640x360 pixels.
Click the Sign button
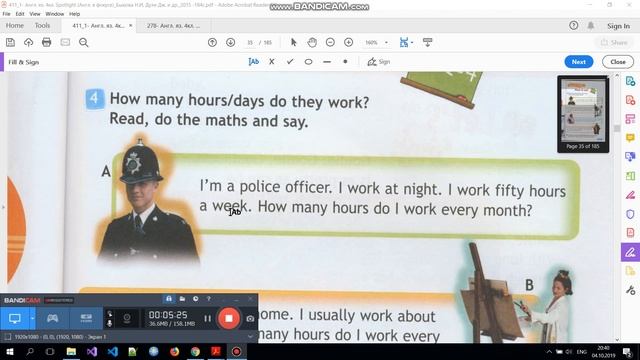coord(379,62)
